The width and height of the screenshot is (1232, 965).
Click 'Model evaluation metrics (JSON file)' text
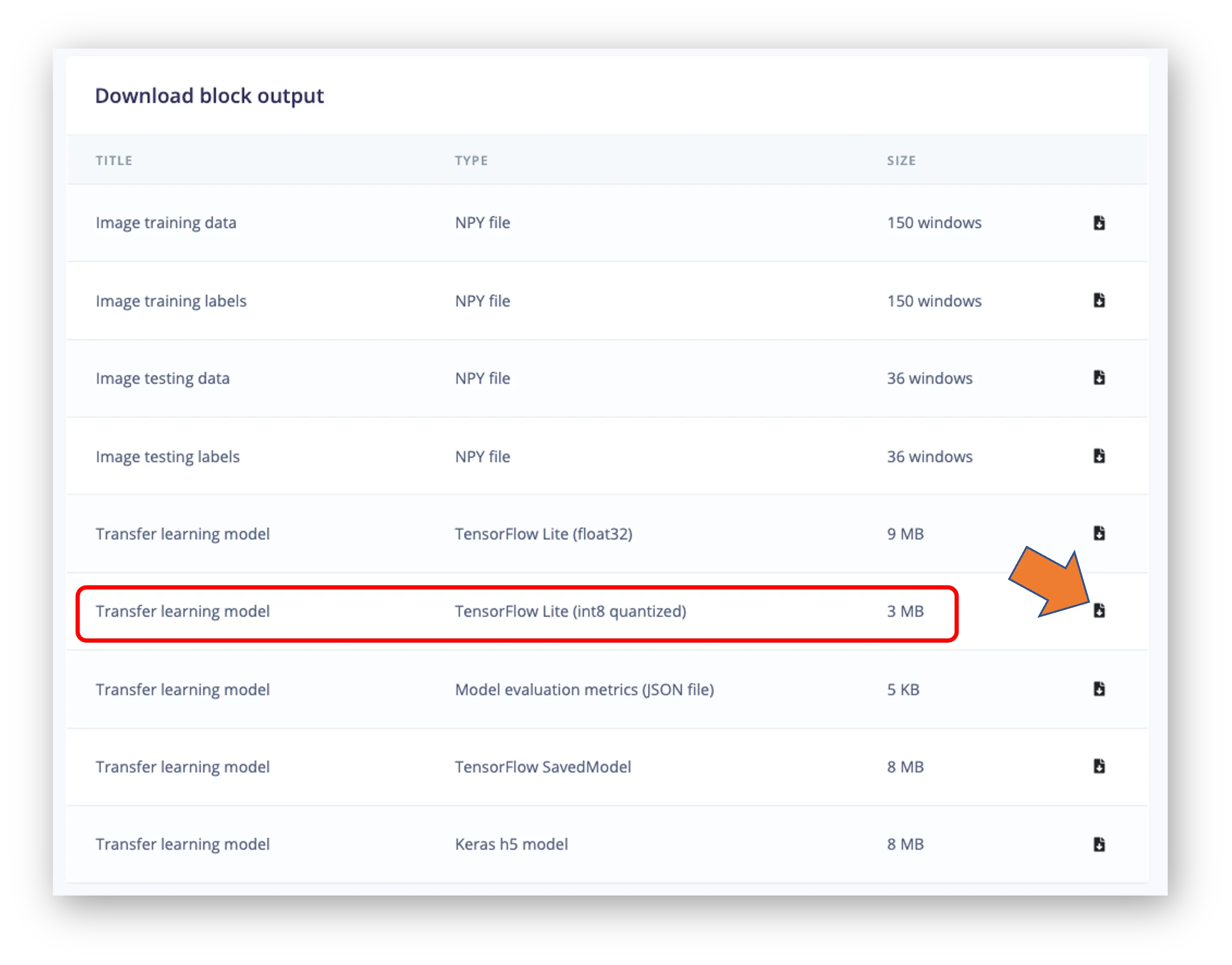pyautogui.click(x=584, y=689)
